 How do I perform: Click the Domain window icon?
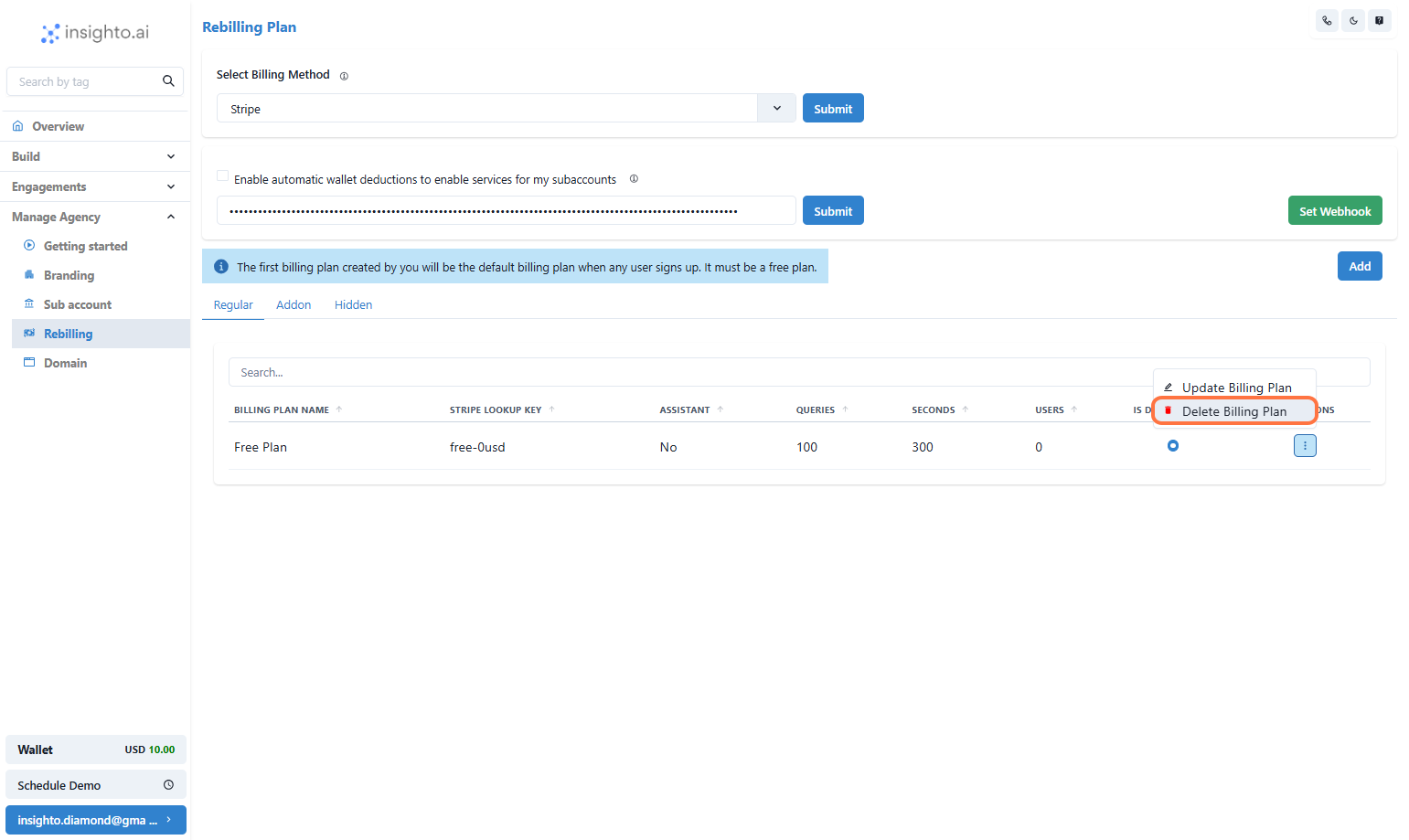29,362
